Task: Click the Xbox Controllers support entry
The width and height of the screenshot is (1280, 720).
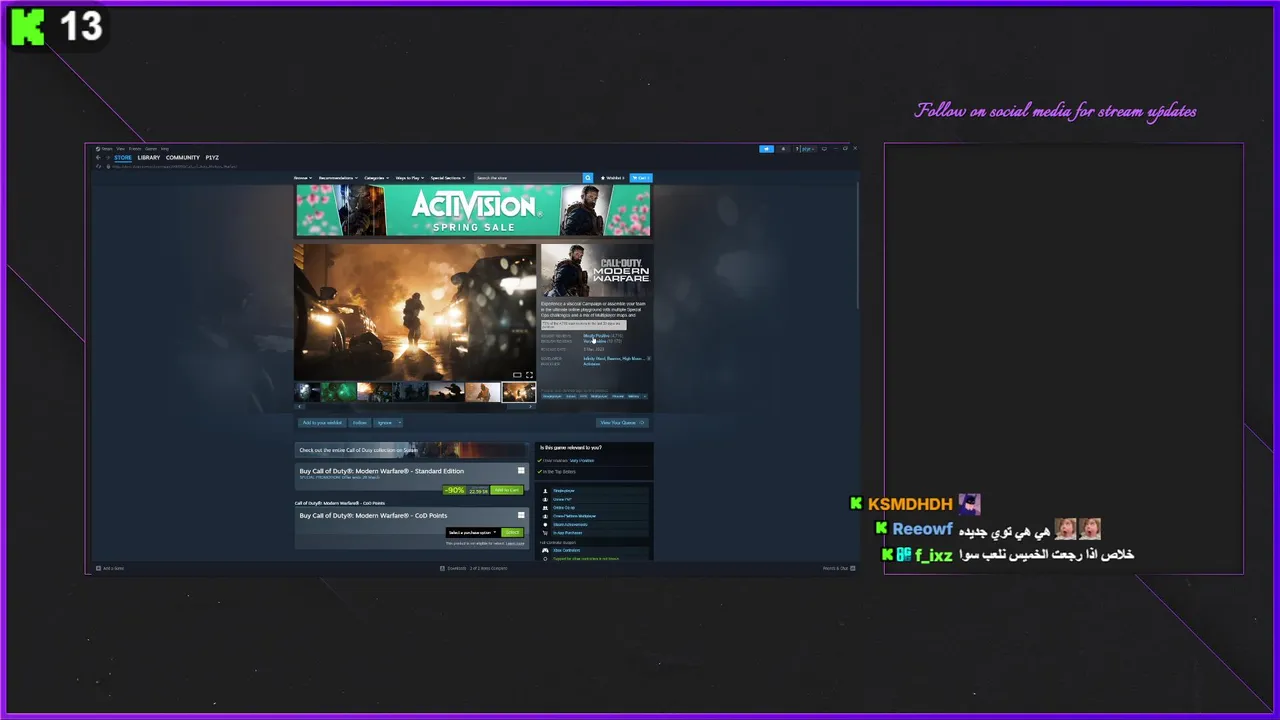Action: pyautogui.click(x=566, y=551)
